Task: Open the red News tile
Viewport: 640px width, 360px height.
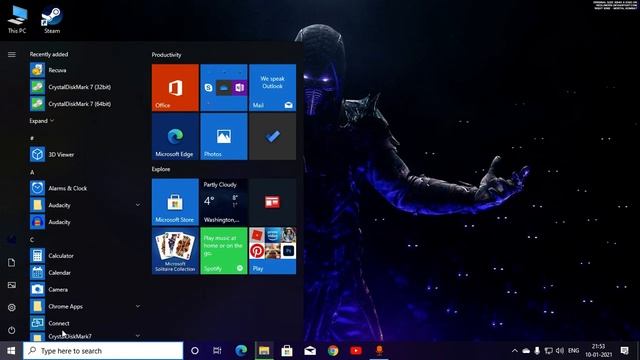Action: (x=272, y=202)
